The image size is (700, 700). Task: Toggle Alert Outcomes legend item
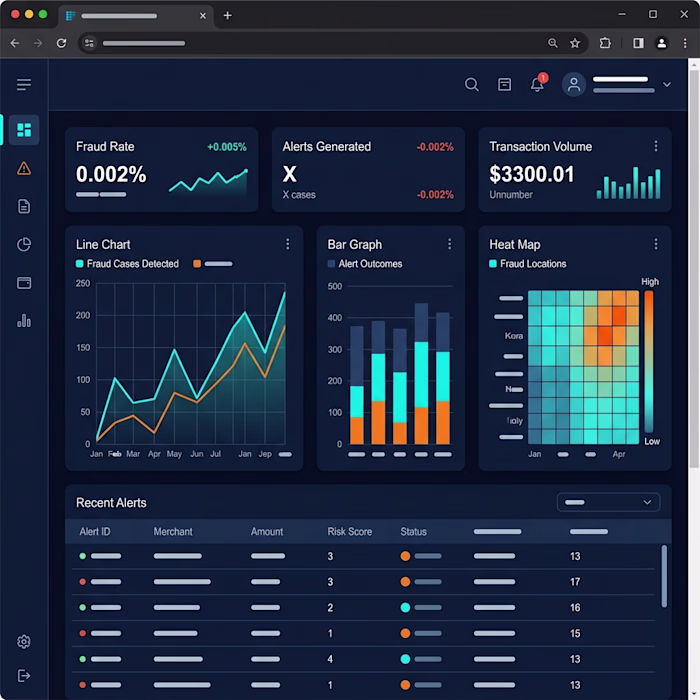[365, 264]
